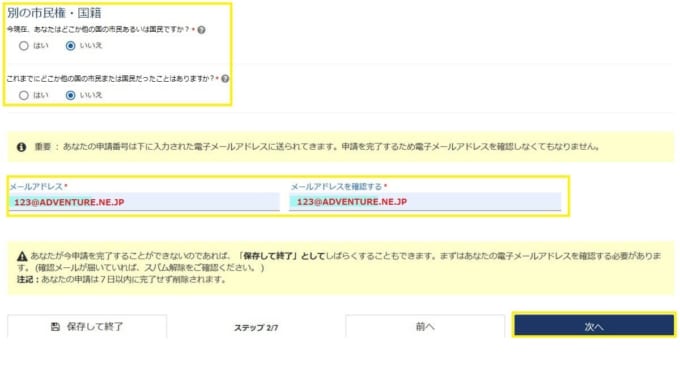The image size is (680, 383).
Task: Open help icon beside past citizenship question
Action: tap(225, 79)
